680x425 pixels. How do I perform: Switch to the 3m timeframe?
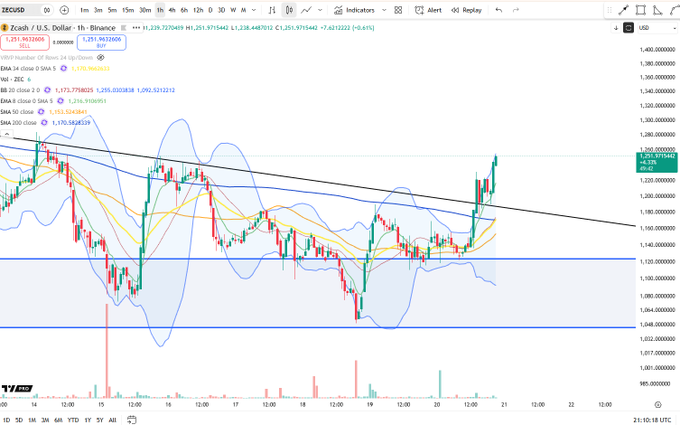[98, 10]
